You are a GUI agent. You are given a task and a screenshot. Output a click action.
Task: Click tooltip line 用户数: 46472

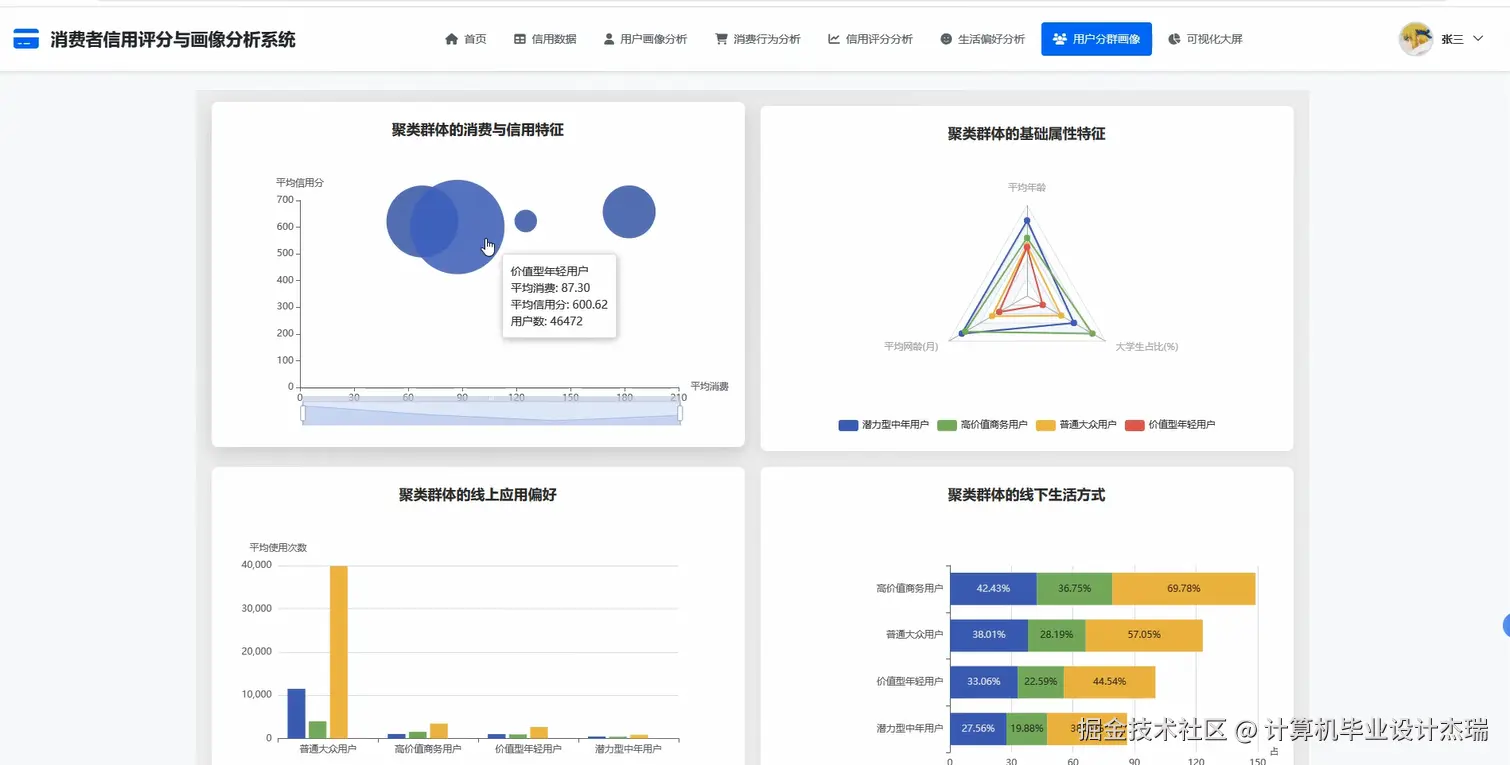pos(546,322)
